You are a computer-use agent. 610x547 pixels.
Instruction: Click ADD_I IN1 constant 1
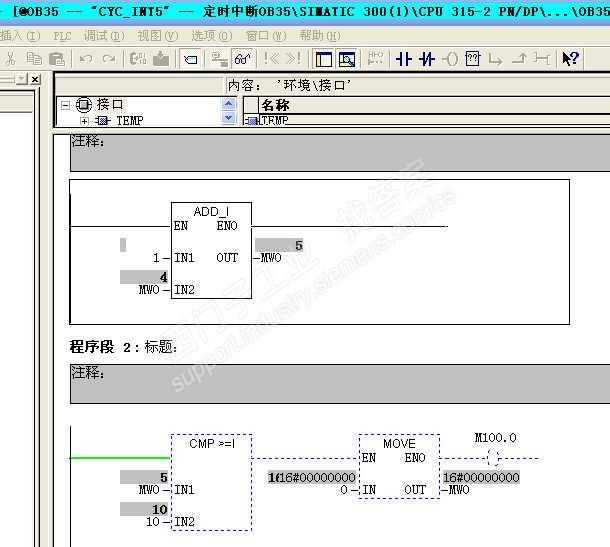point(156,258)
